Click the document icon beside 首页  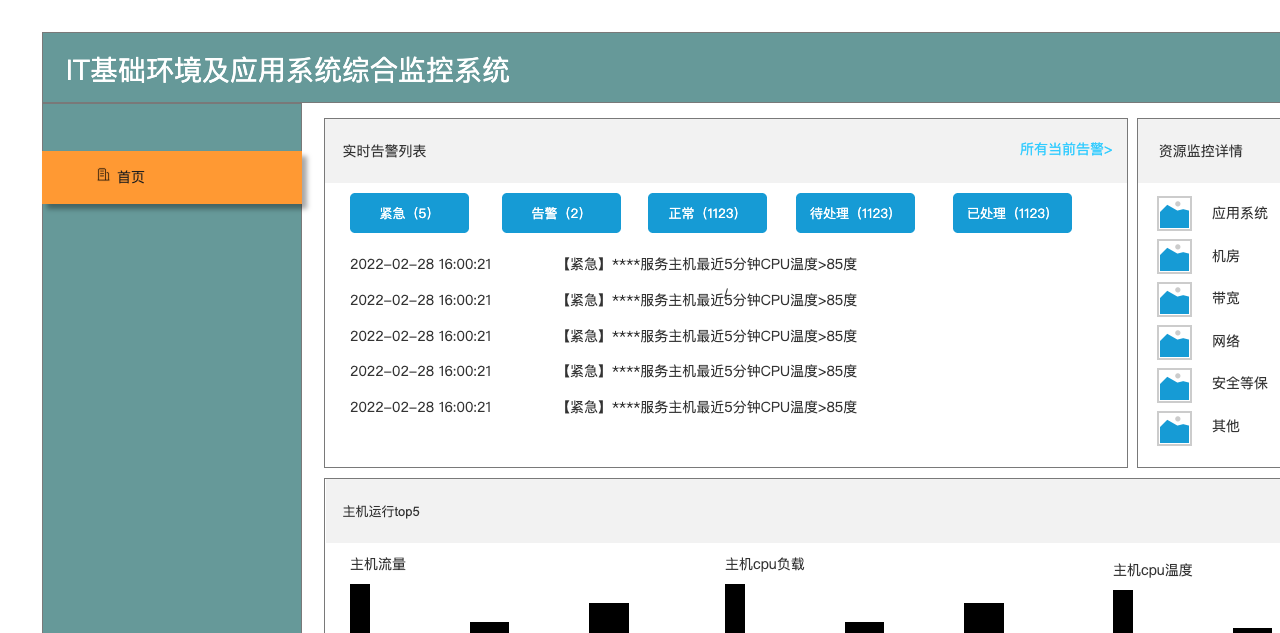(103, 175)
